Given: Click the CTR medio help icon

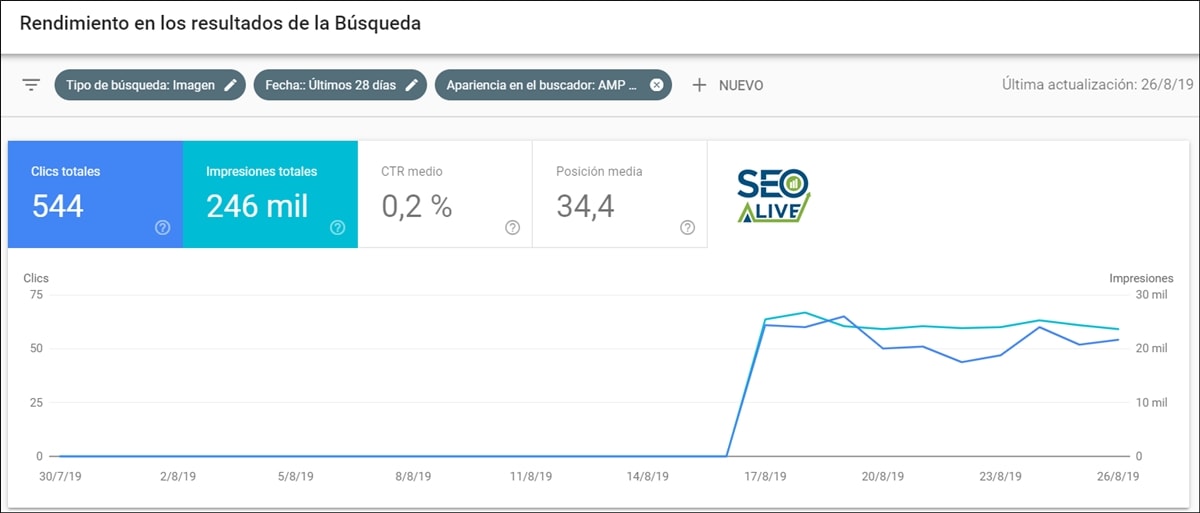Looking at the screenshot, I should point(512,228).
